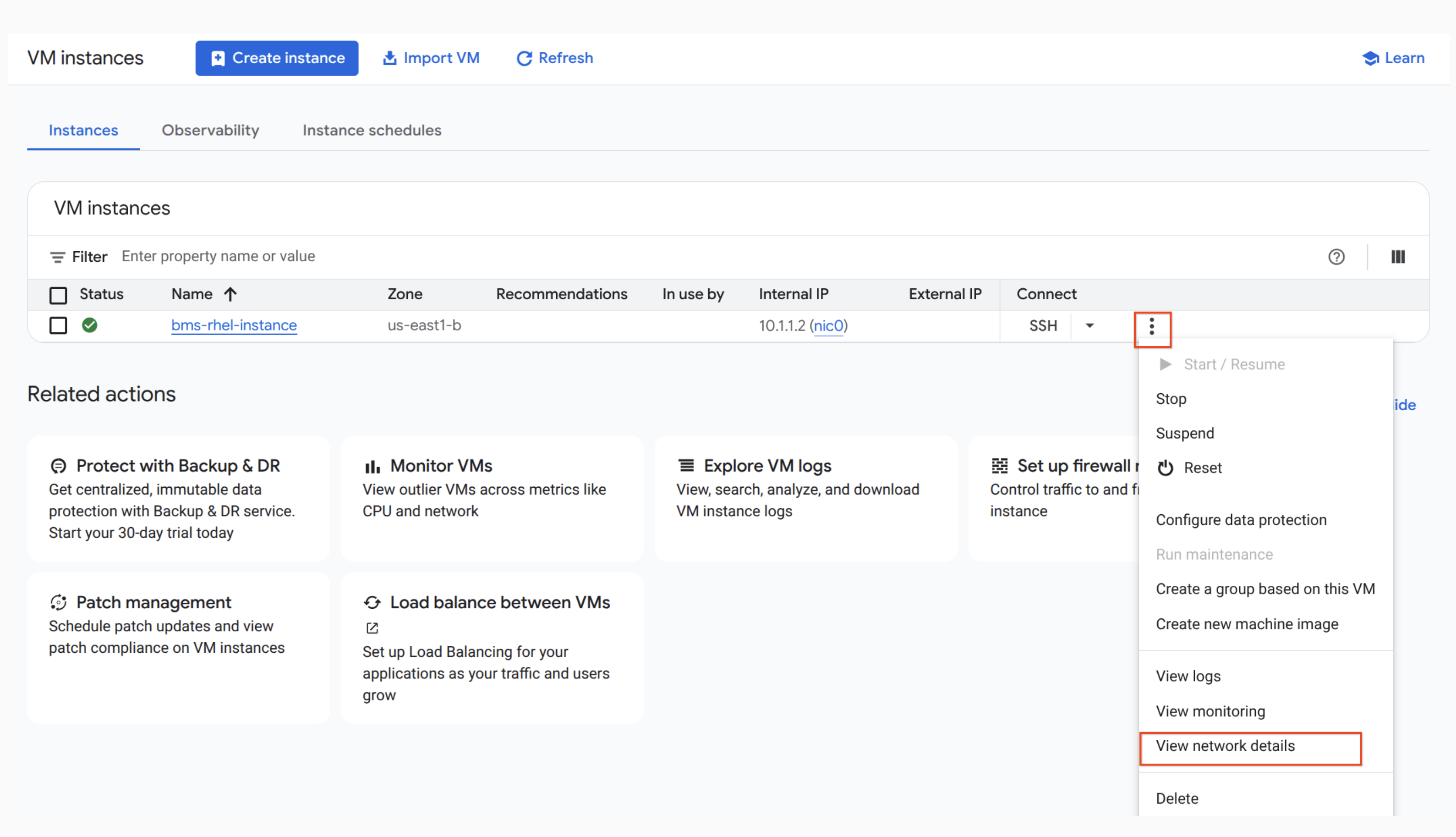
Task: Select the checkbox for bms-rhel-instance
Action: tap(58, 325)
